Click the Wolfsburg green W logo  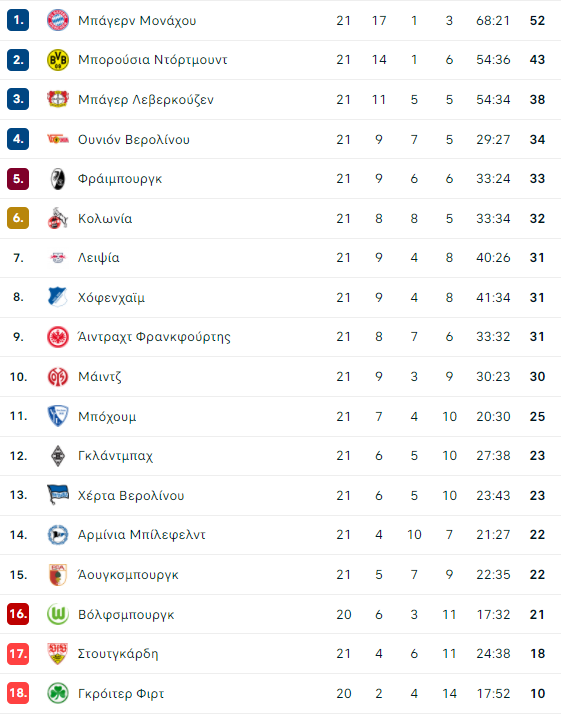click(x=58, y=614)
